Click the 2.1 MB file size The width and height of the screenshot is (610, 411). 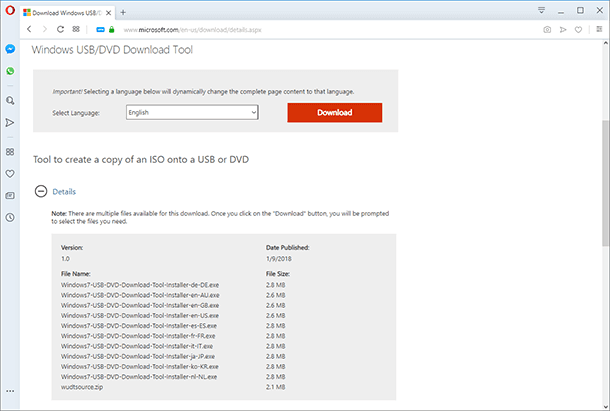(275, 387)
